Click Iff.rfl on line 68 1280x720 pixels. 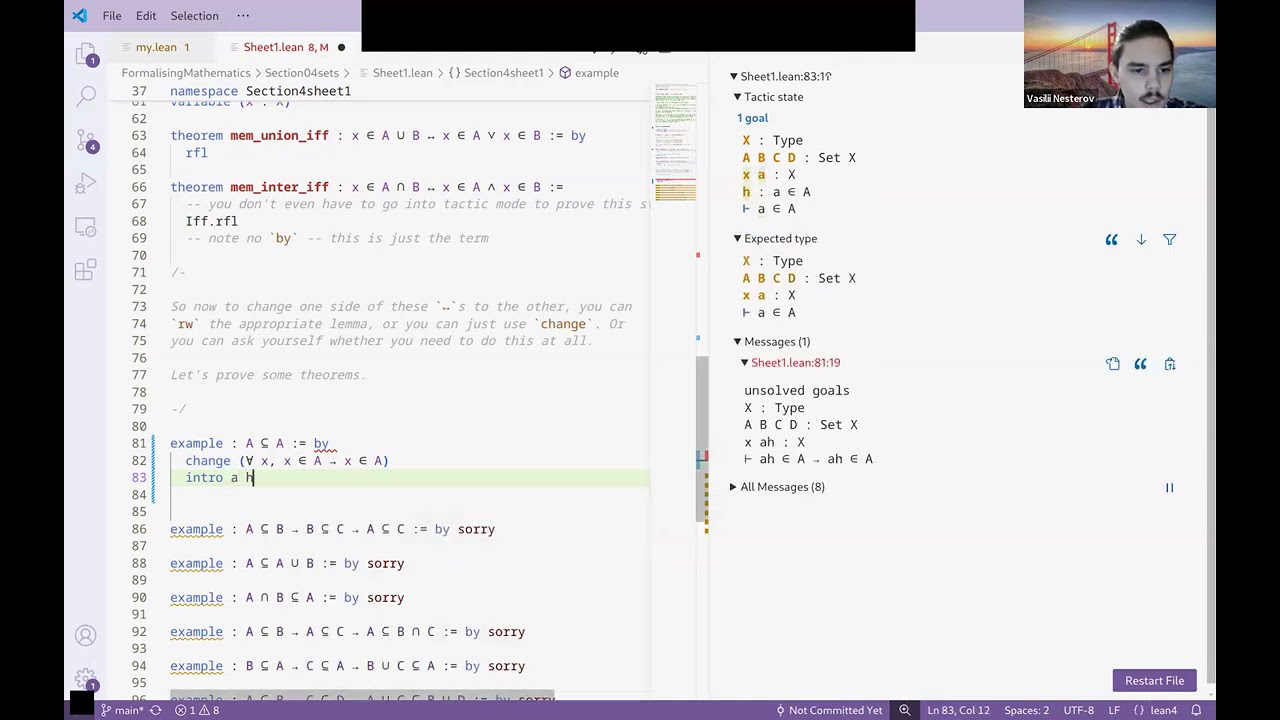(x=211, y=221)
